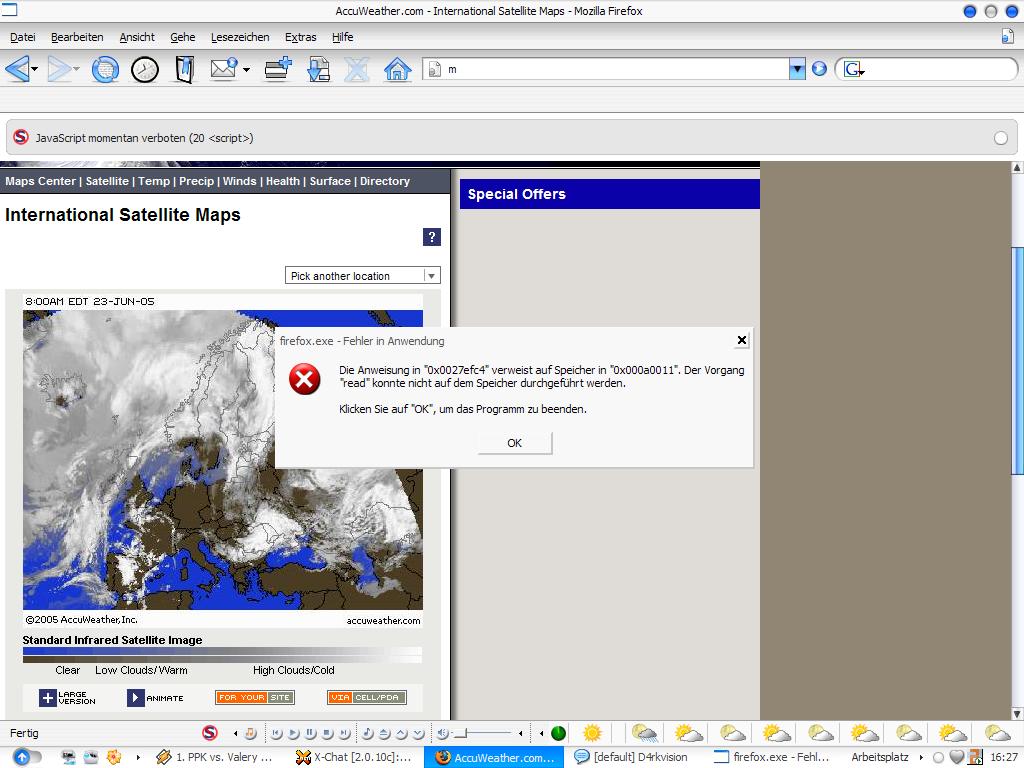Click the Europe infrared satellite image
Image resolution: width=1024 pixels, height=768 pixels.
[x=149, y=460]
